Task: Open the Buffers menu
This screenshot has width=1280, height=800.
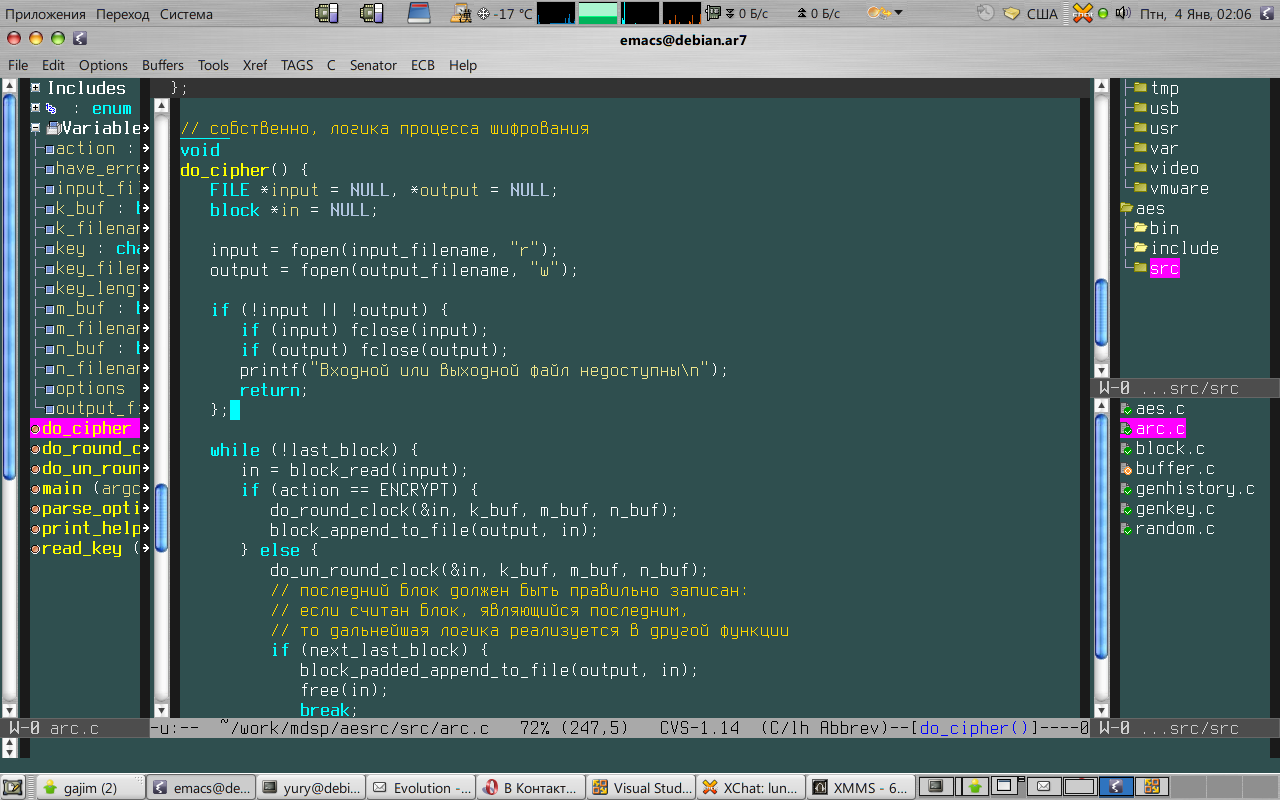Action: [162, 65]
